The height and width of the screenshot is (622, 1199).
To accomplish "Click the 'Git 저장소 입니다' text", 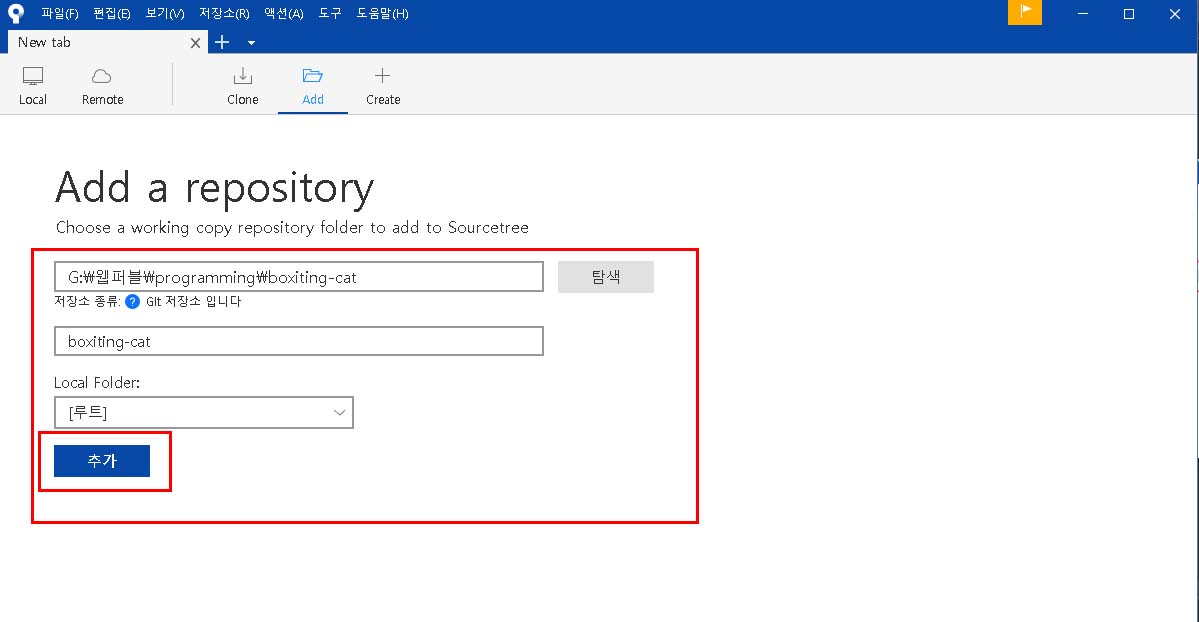I will click(193, 301).
